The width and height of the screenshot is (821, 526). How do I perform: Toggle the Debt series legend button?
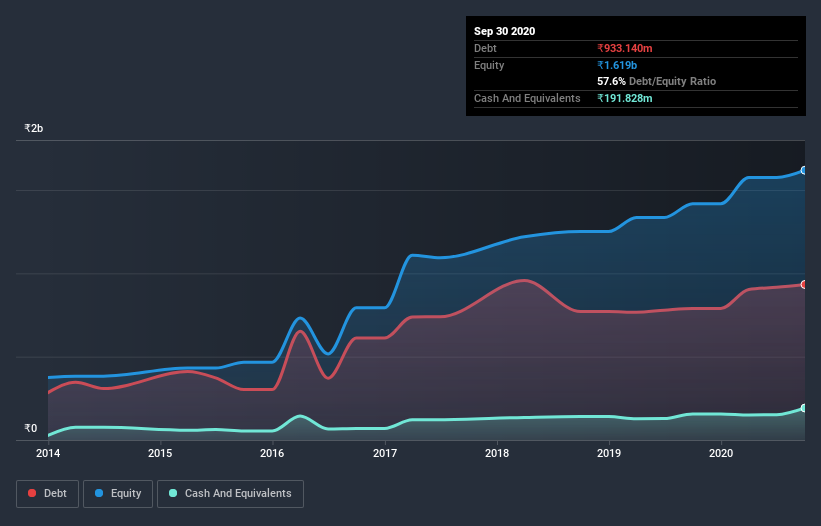click(x=48, y=494)
